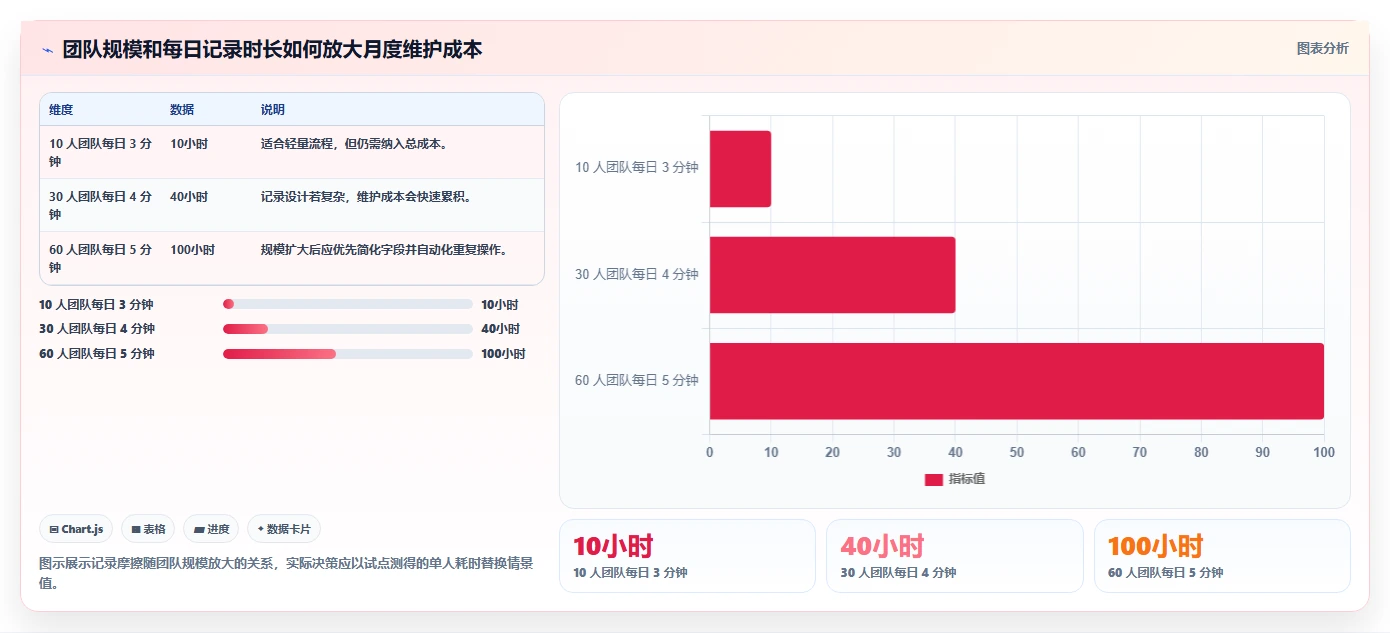Click the 10小时 table data cell
Screen dimensions: 1390x633
point(189,144)
